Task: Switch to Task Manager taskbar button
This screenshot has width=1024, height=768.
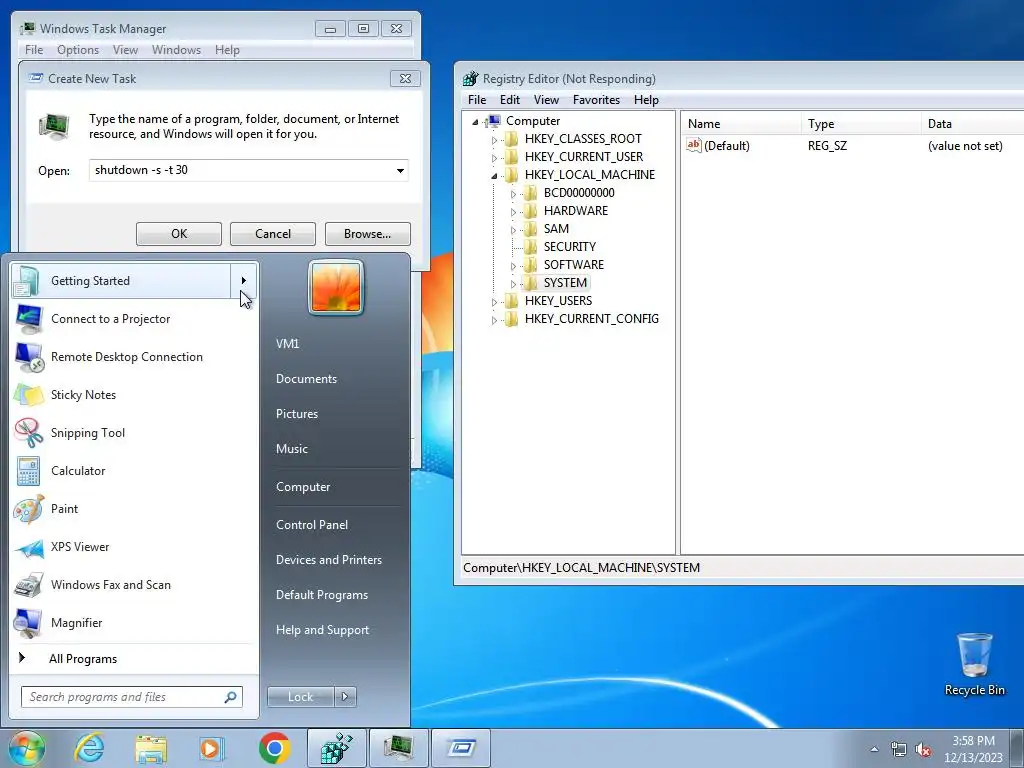Action: click(x=399, y=748)
